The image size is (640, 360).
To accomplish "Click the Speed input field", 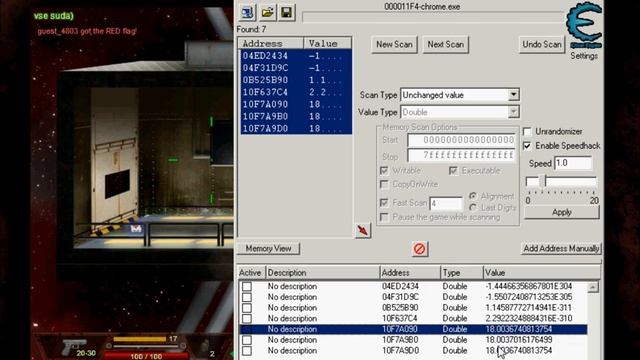I will (573, 163).
